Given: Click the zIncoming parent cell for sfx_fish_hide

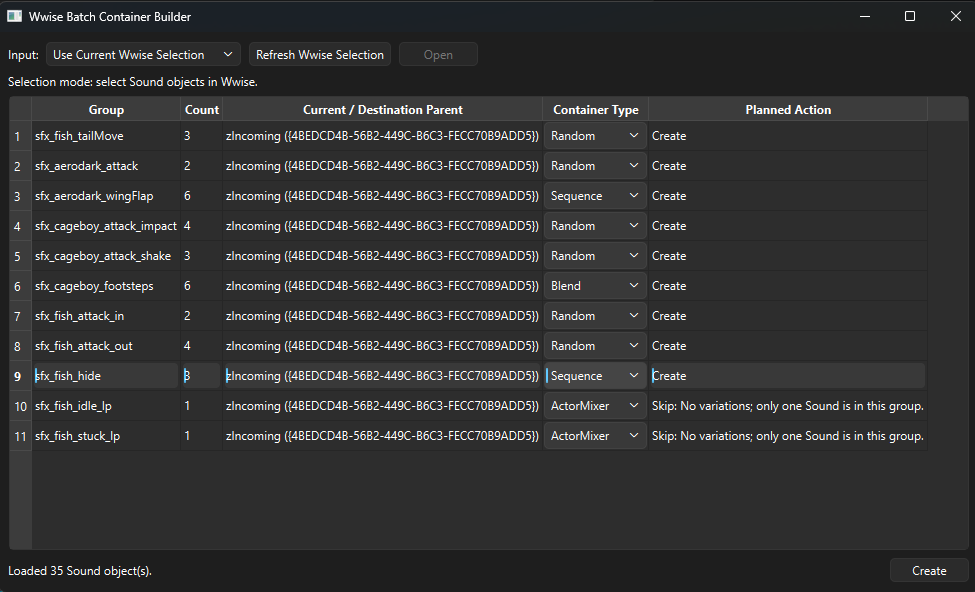Looking at the screenshot, I should (382, 376).
